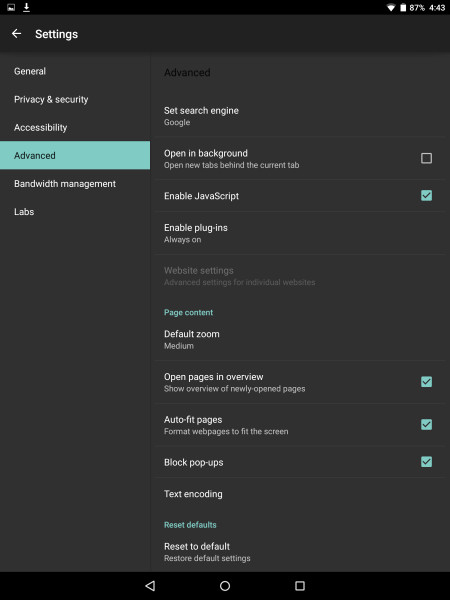This screenshot has height=600, width=450.
Task: Tap the Android back navigation triangle
Action: (x=150, y=585)
